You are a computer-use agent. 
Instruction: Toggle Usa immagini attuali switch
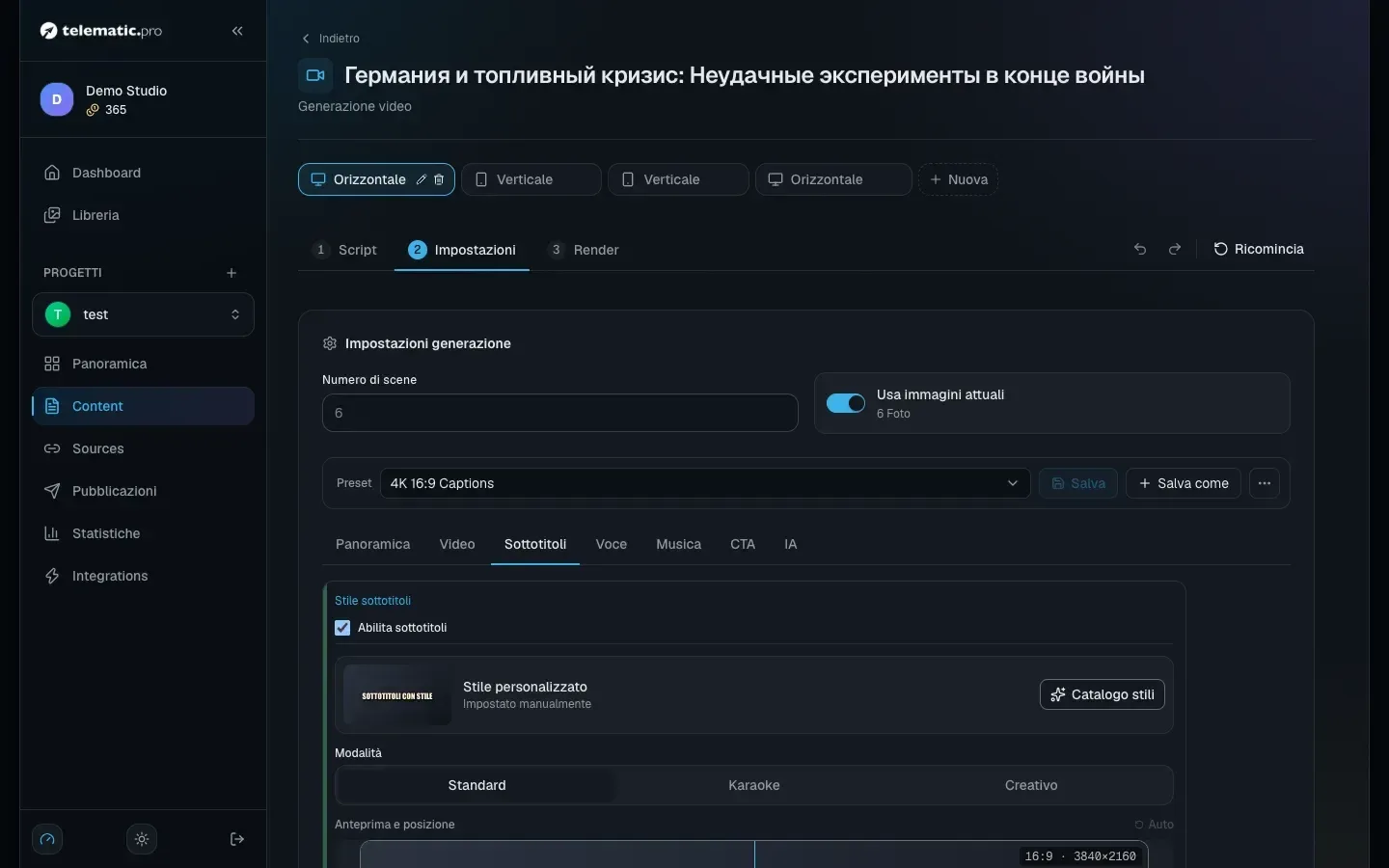(x=846, y=403)
